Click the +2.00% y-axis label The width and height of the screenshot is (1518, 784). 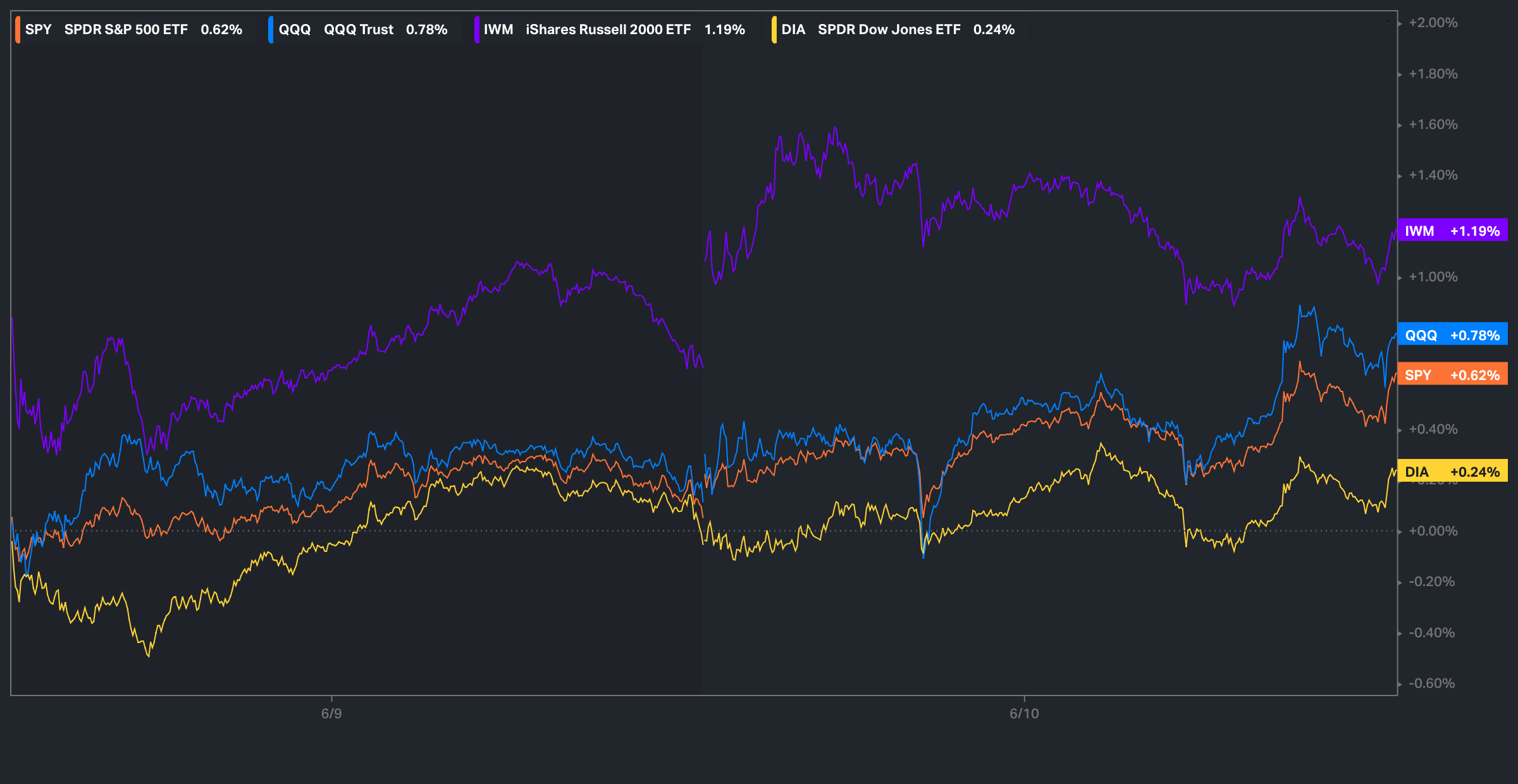1433,23
